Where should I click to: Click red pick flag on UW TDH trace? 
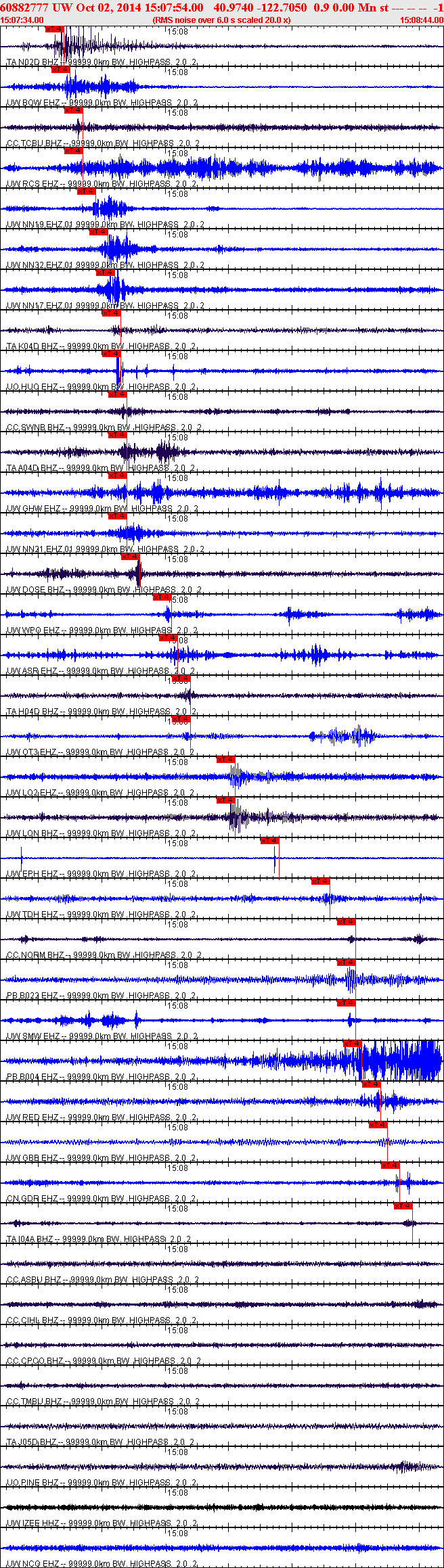pyautogui.click(x=321, y=881)
